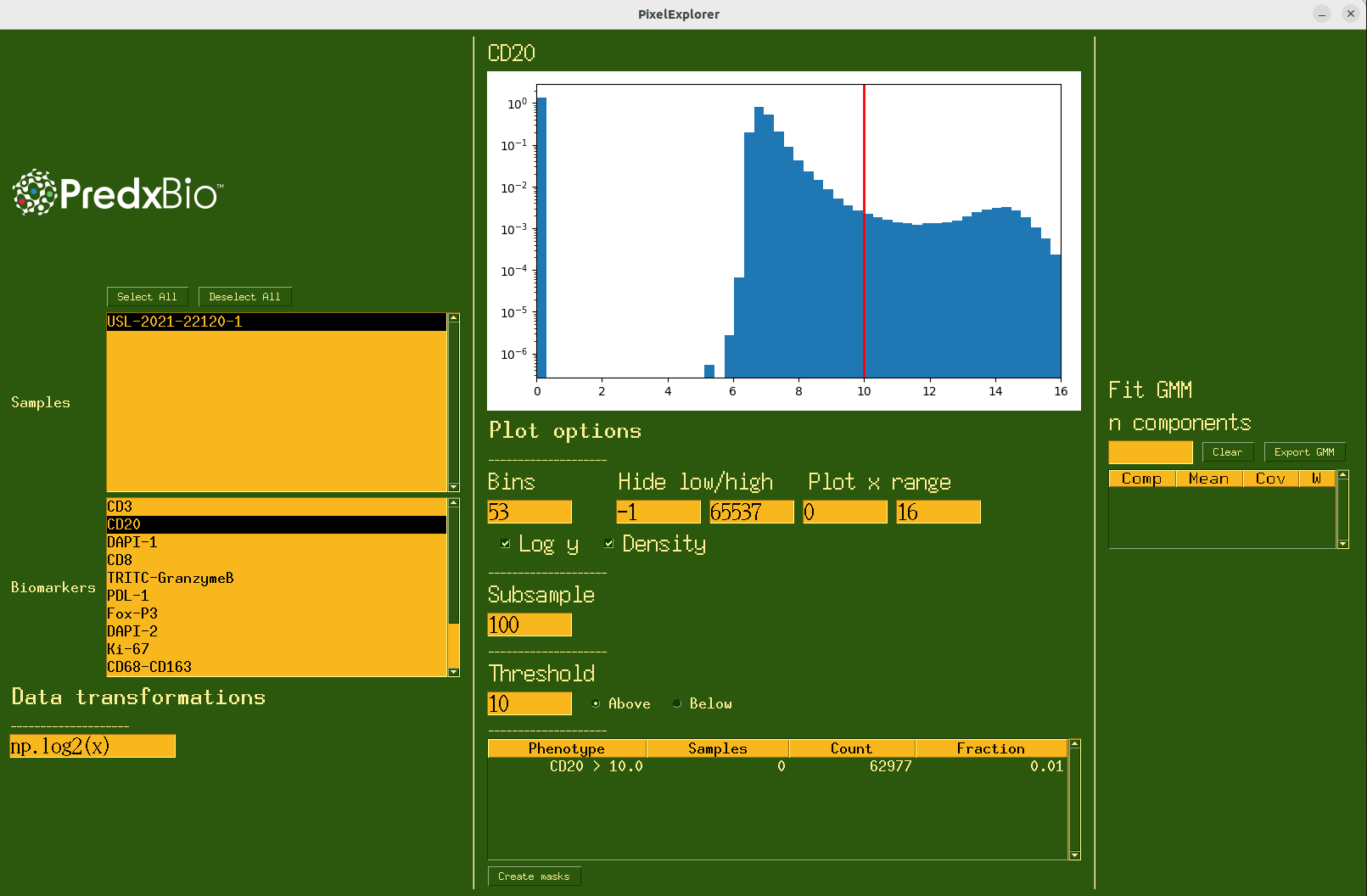Image resolution: width=1367 pixels, height=896 pixels.
Task: Click the red threshold line on histogram
Action: (864, 231)
